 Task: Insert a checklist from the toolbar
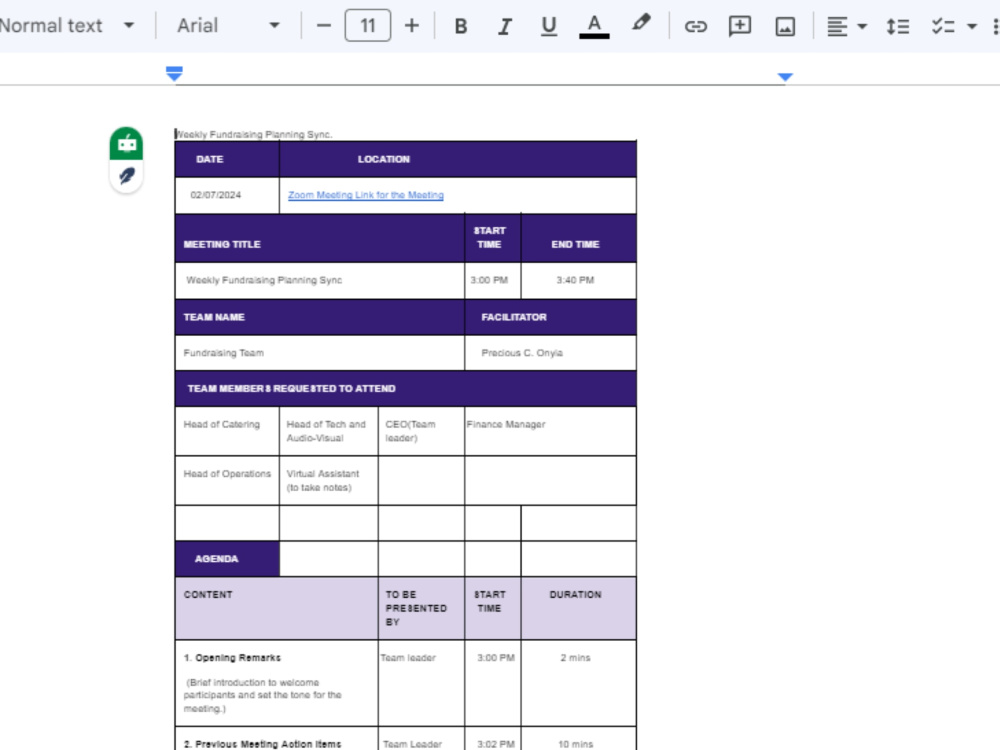pyautogui.click(x=943, y=26)
